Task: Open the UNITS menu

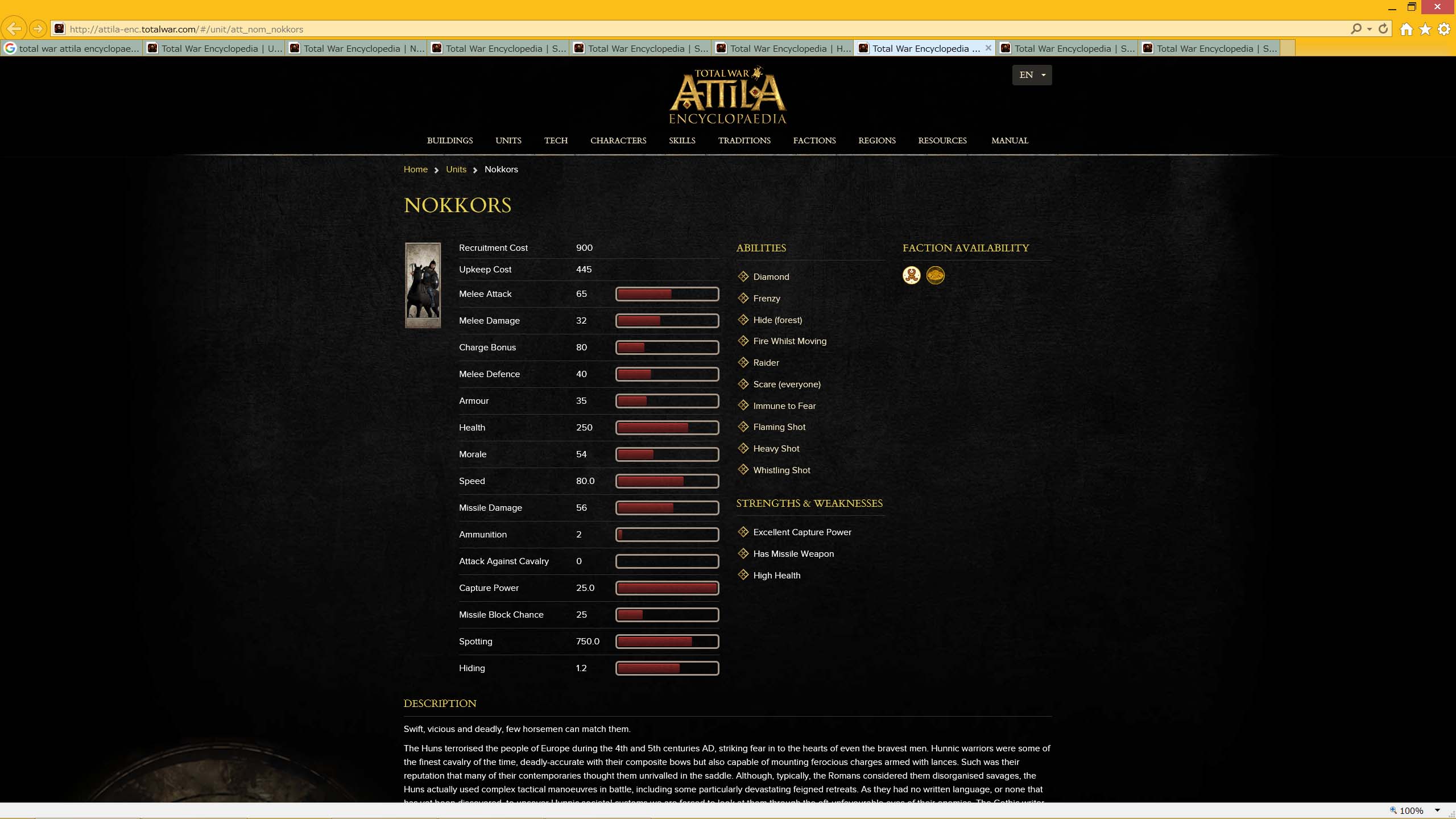Action: tap(508, 140)
